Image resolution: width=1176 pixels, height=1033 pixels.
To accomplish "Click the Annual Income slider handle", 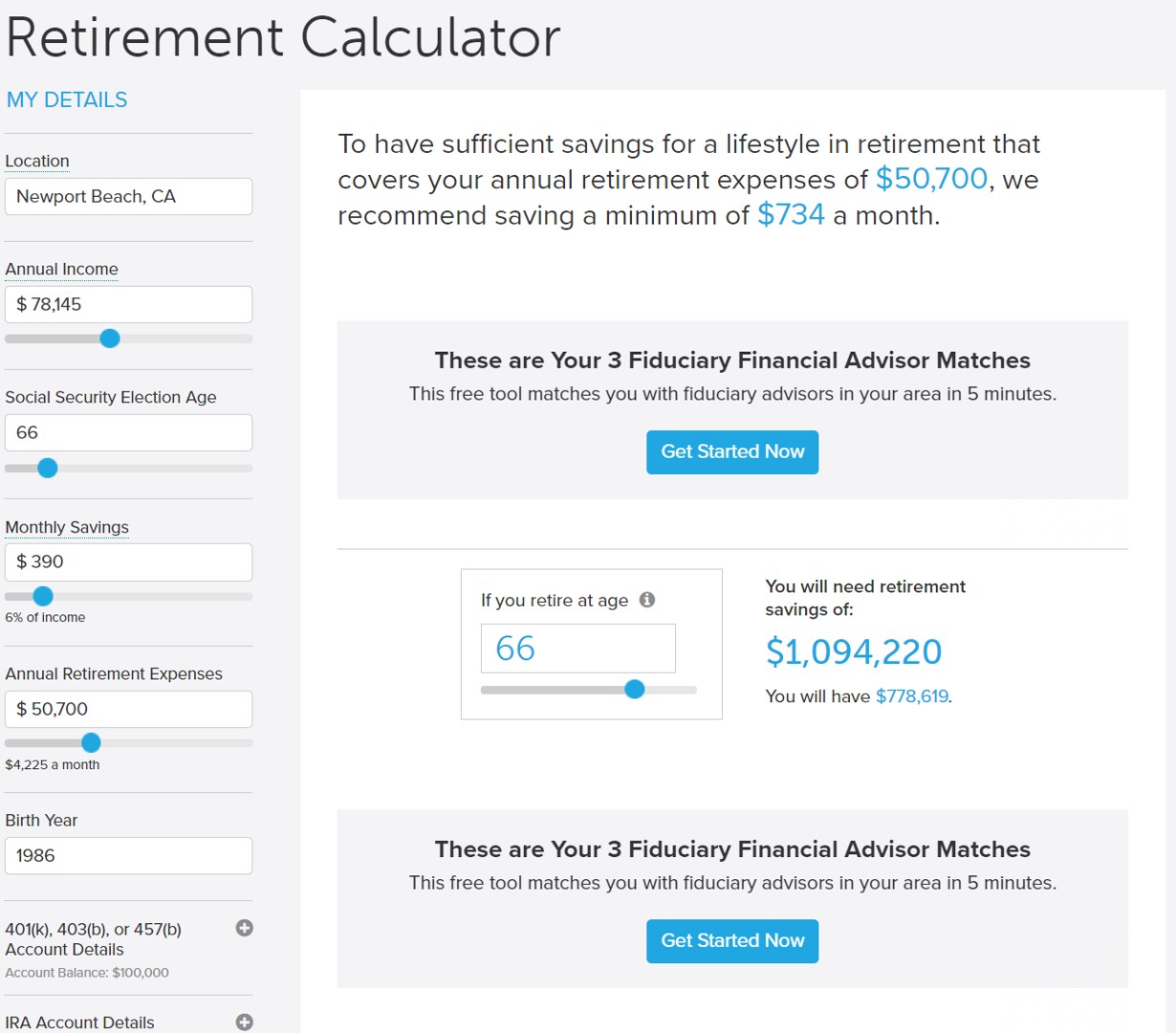I will pos(110,339).
